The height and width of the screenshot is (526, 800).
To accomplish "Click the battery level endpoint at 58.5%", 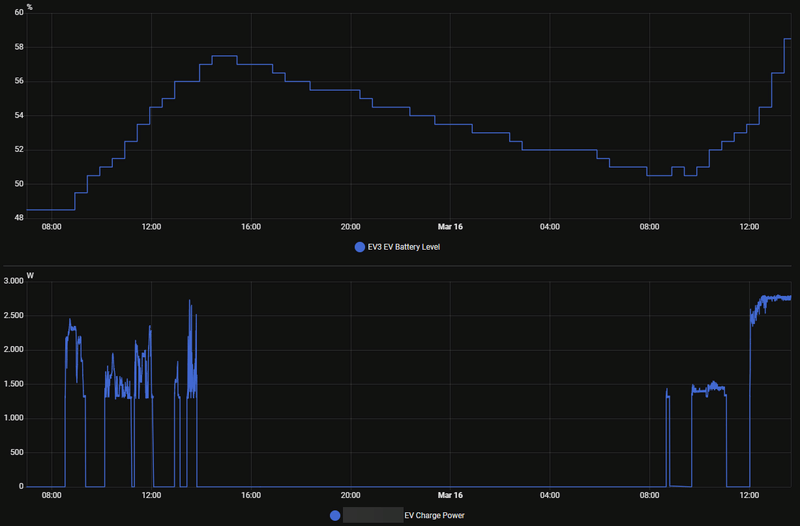I will point(788,39).
